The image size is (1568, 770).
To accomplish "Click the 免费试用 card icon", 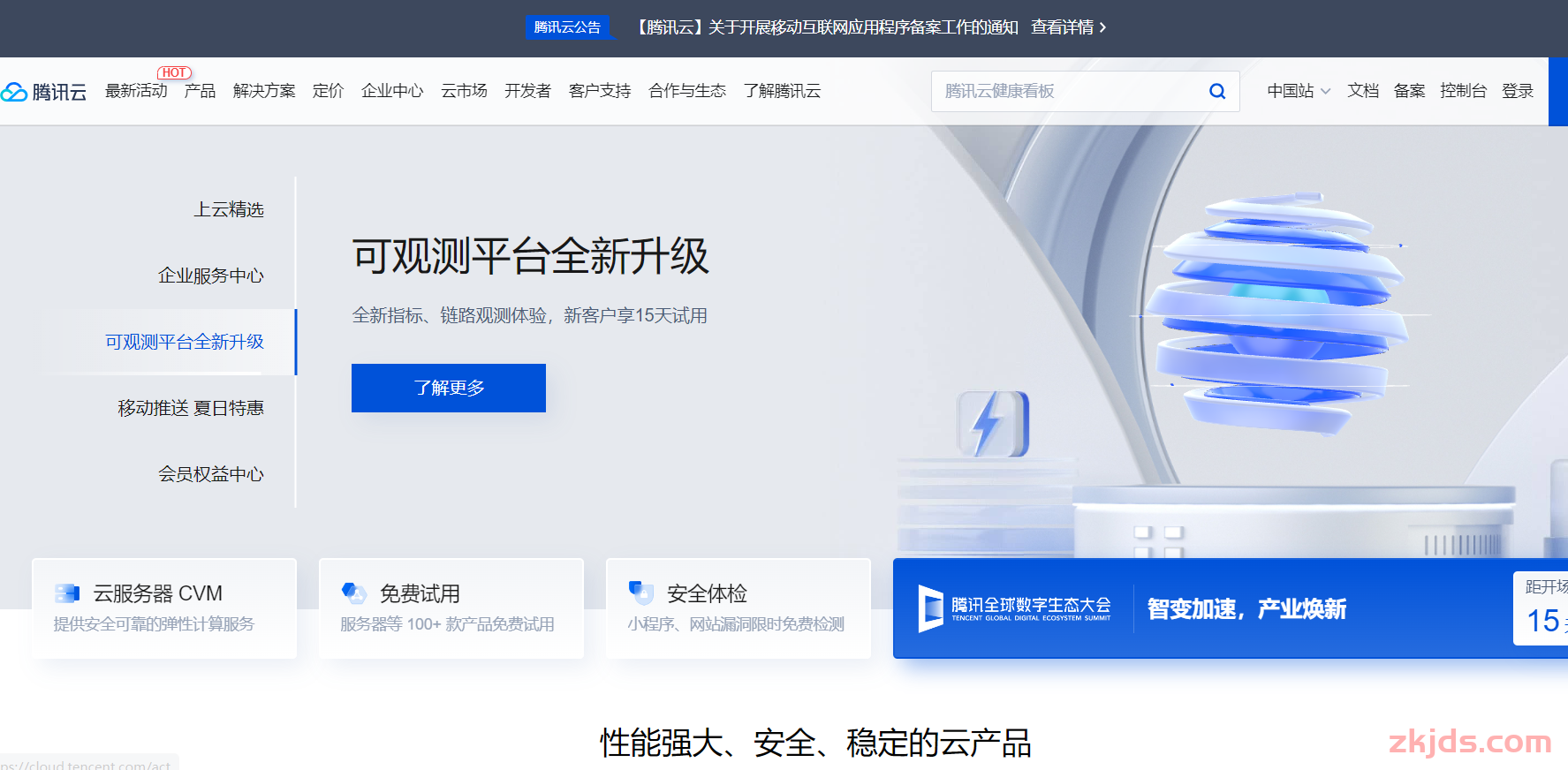I will click(x=353, y=593).
